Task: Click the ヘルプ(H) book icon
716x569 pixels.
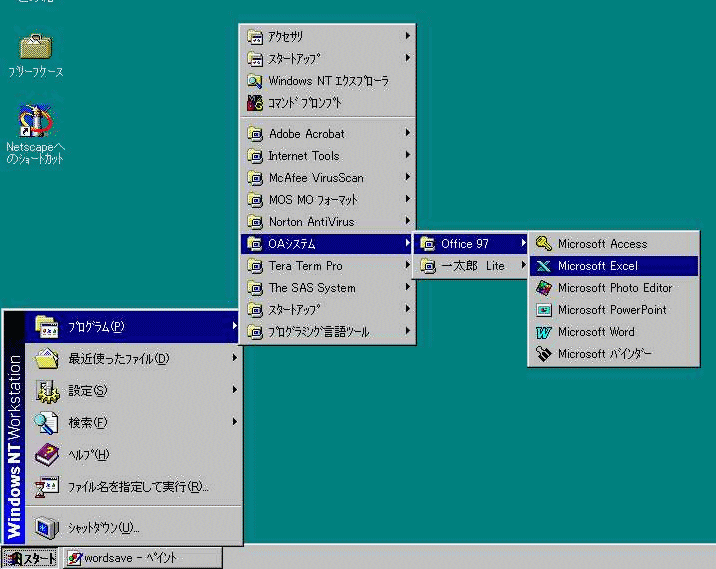Action: point(47,455)
